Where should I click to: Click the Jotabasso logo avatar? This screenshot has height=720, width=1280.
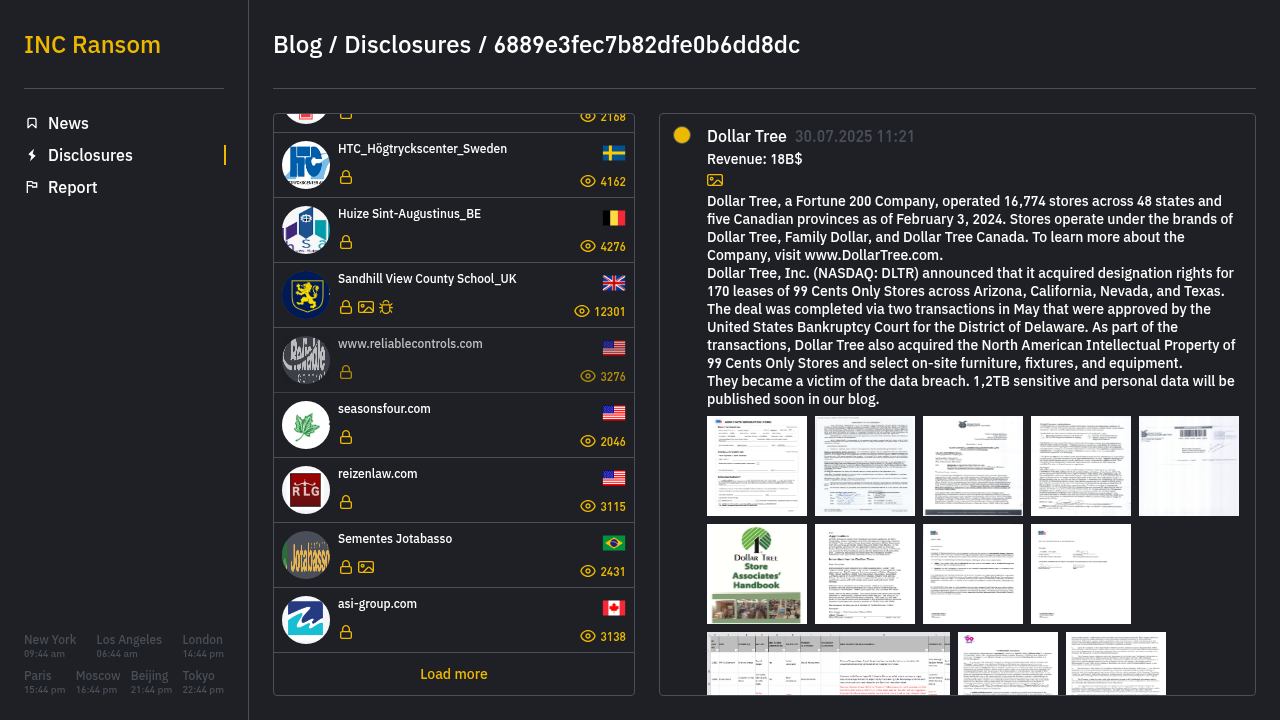coord(306,555)
